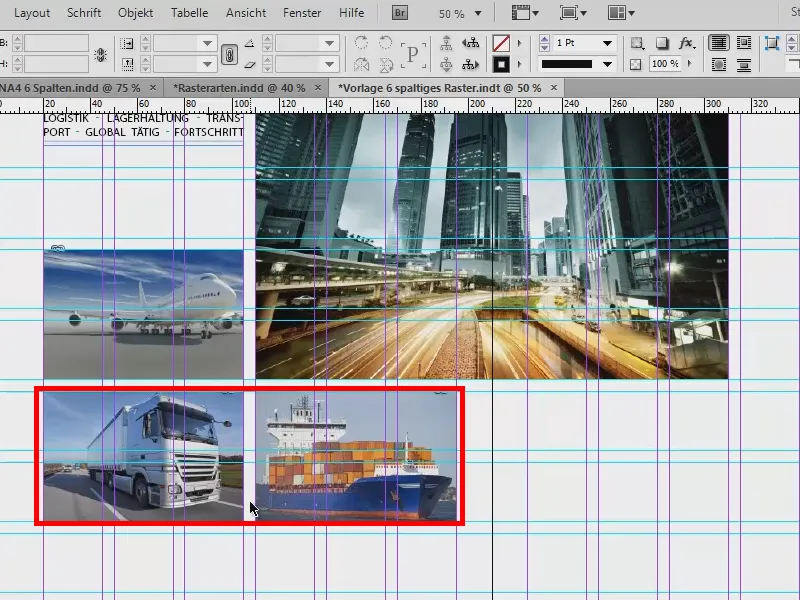Step the stroke weight with spinner arrows

coord(544,43)
